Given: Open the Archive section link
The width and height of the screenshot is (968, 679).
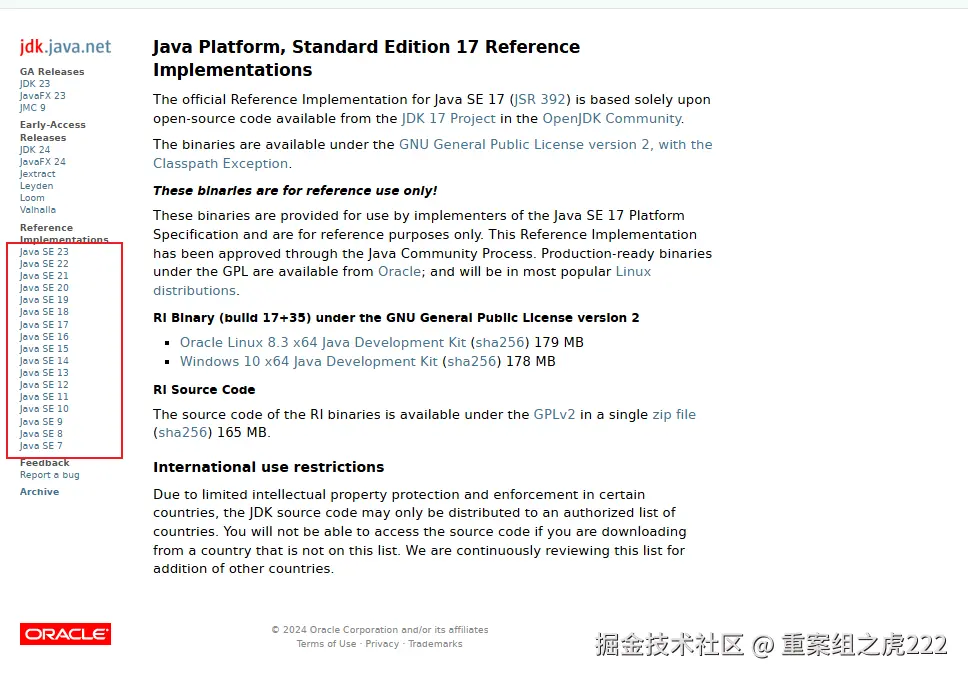Looking at the screenshot, I should tap(40, 492).
